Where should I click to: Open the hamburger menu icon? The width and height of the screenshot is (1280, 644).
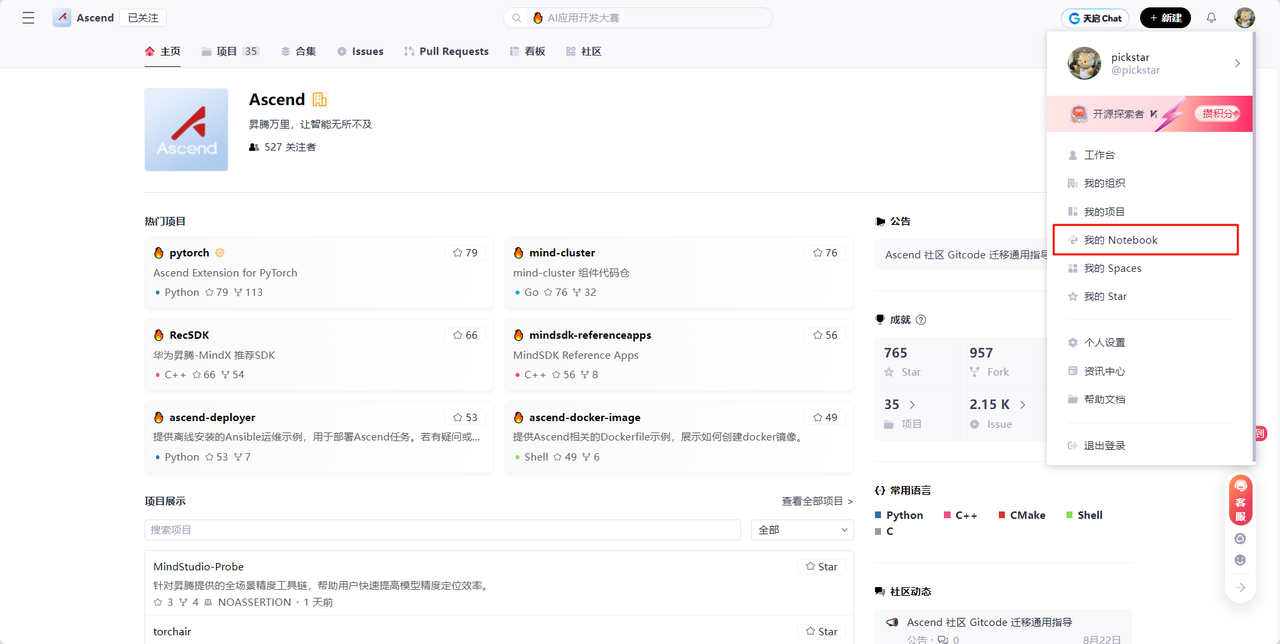(28, 18)
